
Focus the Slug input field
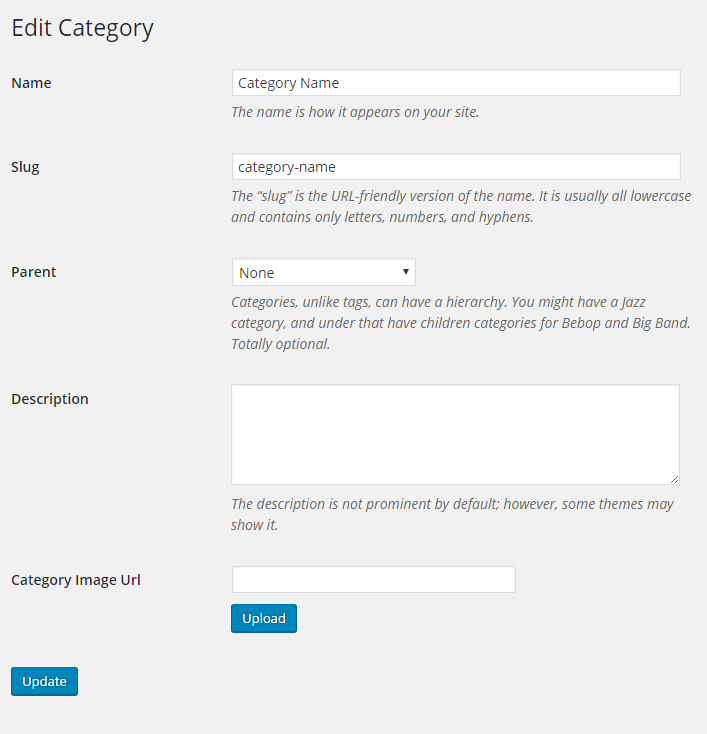coord(455,167)
